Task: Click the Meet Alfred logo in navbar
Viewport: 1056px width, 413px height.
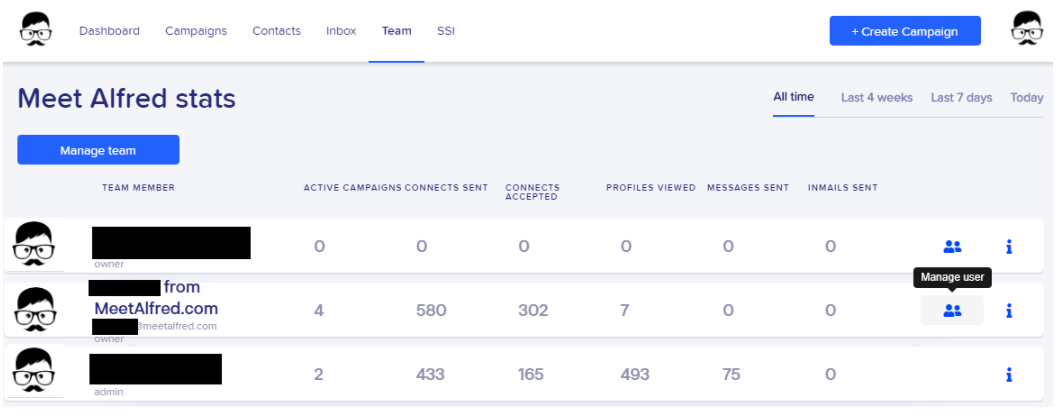Action: pyautogui.click(x=36, y=30)
